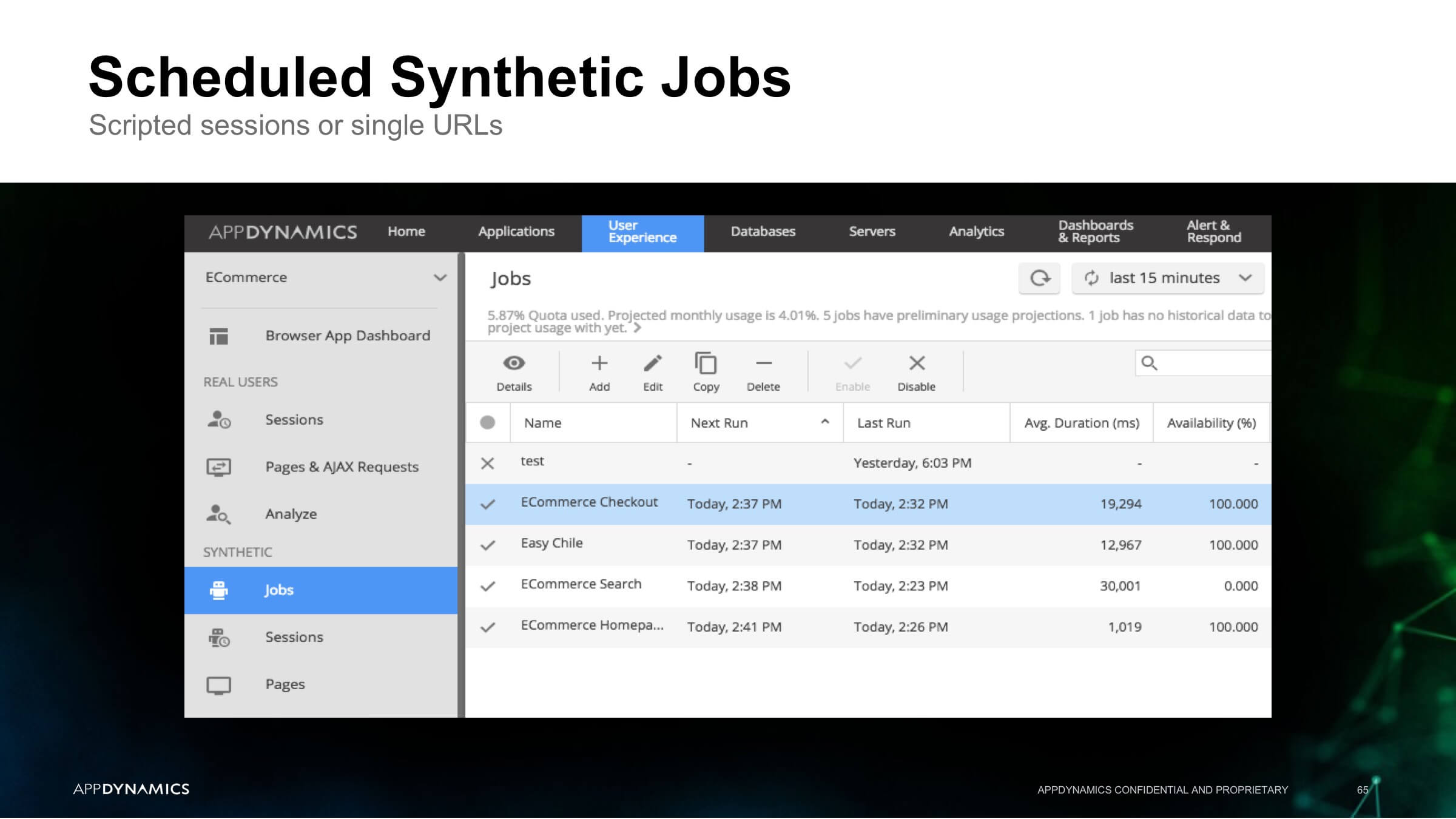Select the User Experience tab

[642, 232]
